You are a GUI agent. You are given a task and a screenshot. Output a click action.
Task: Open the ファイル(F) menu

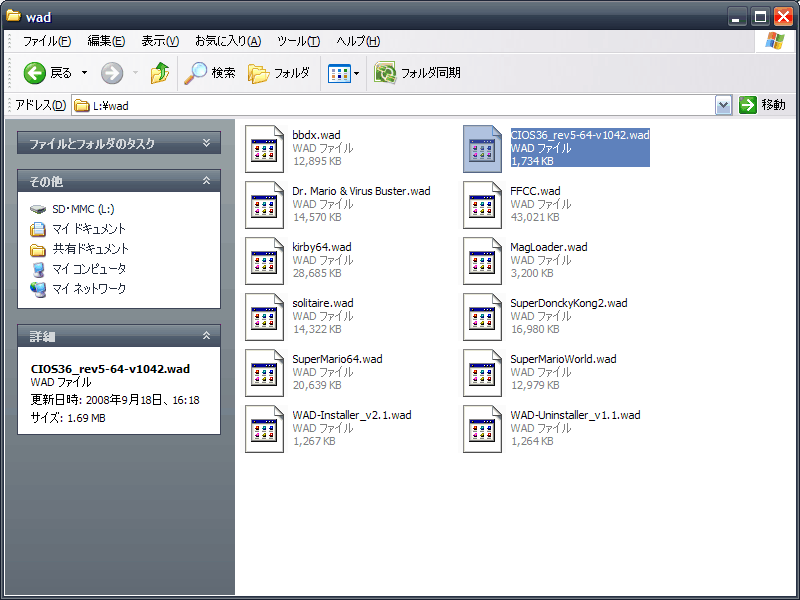click(x=47, y=41)
